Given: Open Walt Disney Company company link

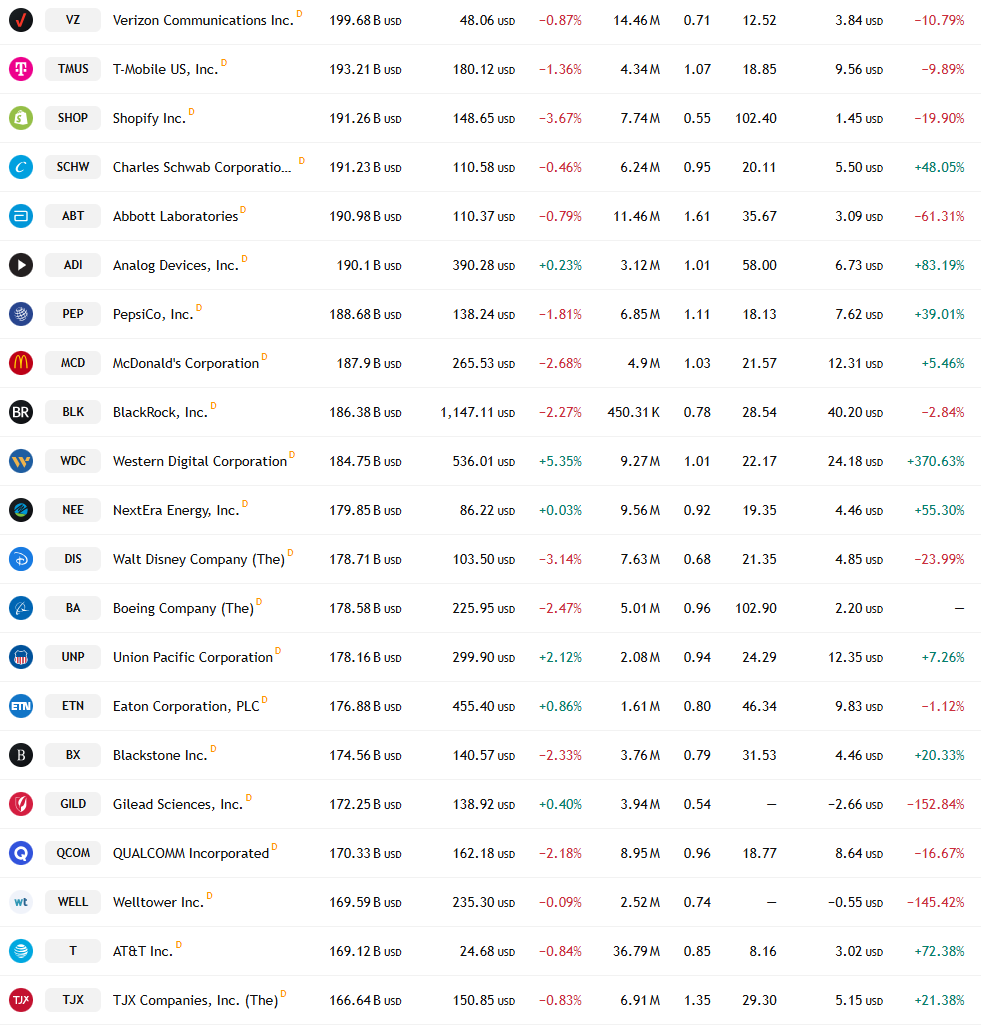Looking at the screenshot, I should tap(199, 559).
